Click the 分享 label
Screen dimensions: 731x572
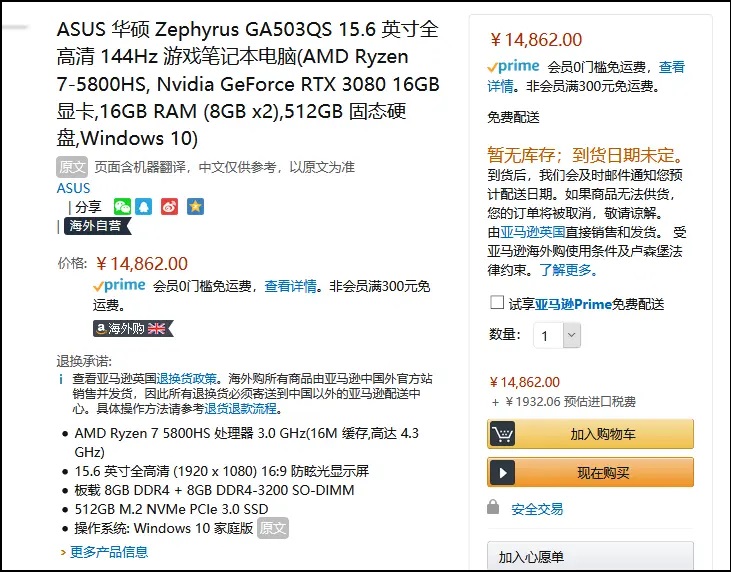coord(88,207)
